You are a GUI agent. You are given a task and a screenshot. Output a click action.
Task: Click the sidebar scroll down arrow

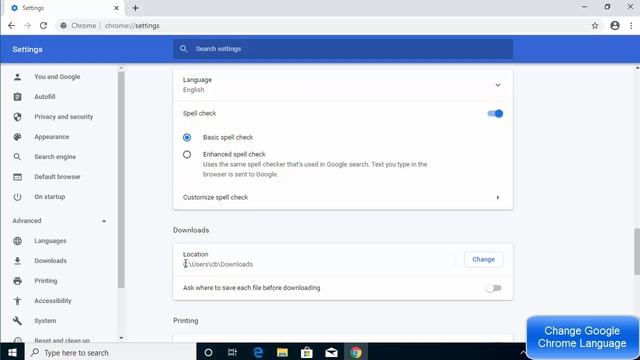coord(121,338)
